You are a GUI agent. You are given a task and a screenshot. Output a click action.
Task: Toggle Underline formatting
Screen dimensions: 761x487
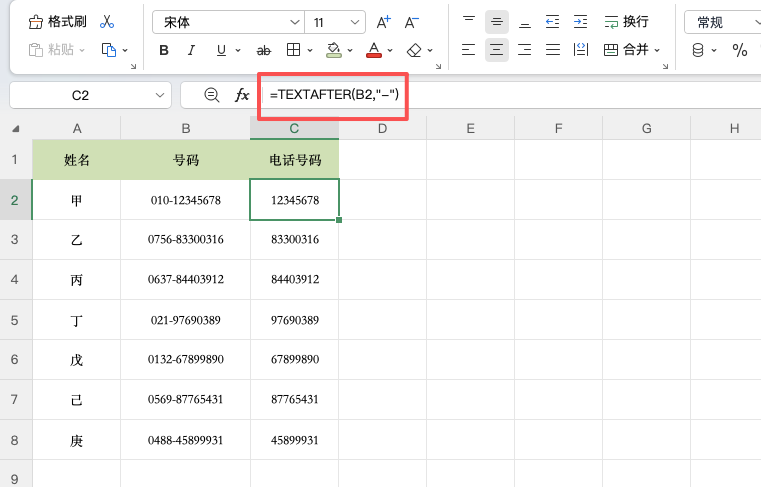pyautogui.click(x=221, y=50)
